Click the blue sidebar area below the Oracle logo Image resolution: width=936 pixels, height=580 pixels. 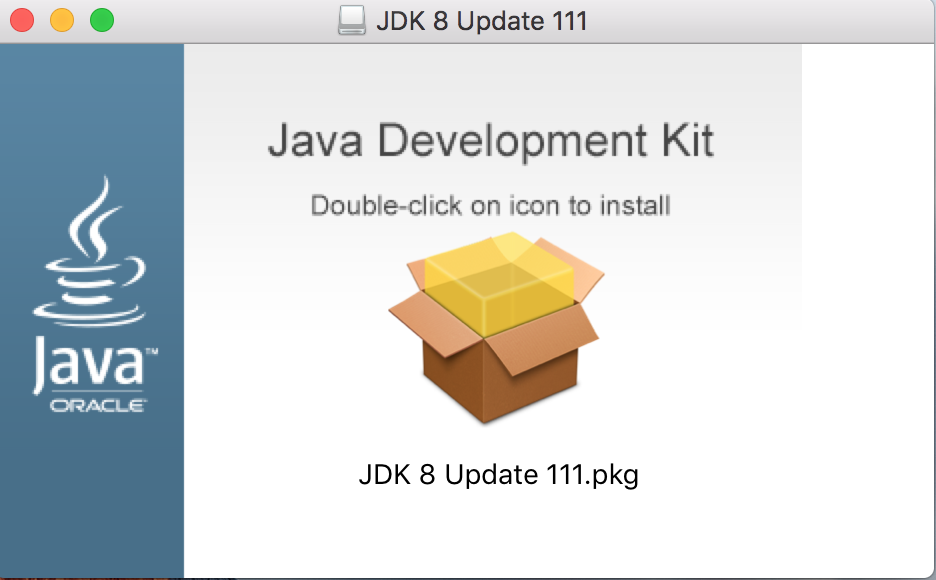coord(92,495)
